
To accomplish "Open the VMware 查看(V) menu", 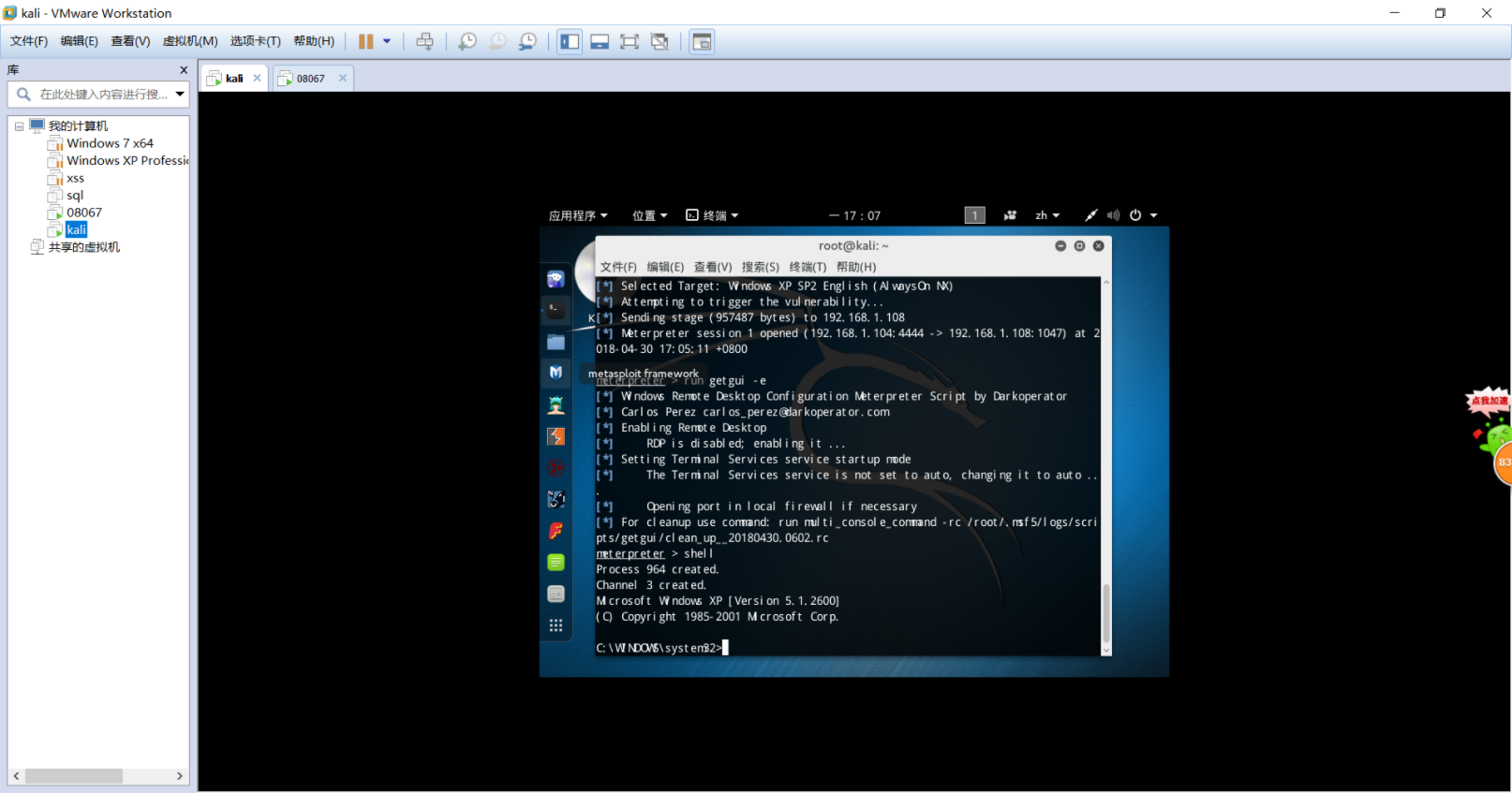I will [130, 41].
